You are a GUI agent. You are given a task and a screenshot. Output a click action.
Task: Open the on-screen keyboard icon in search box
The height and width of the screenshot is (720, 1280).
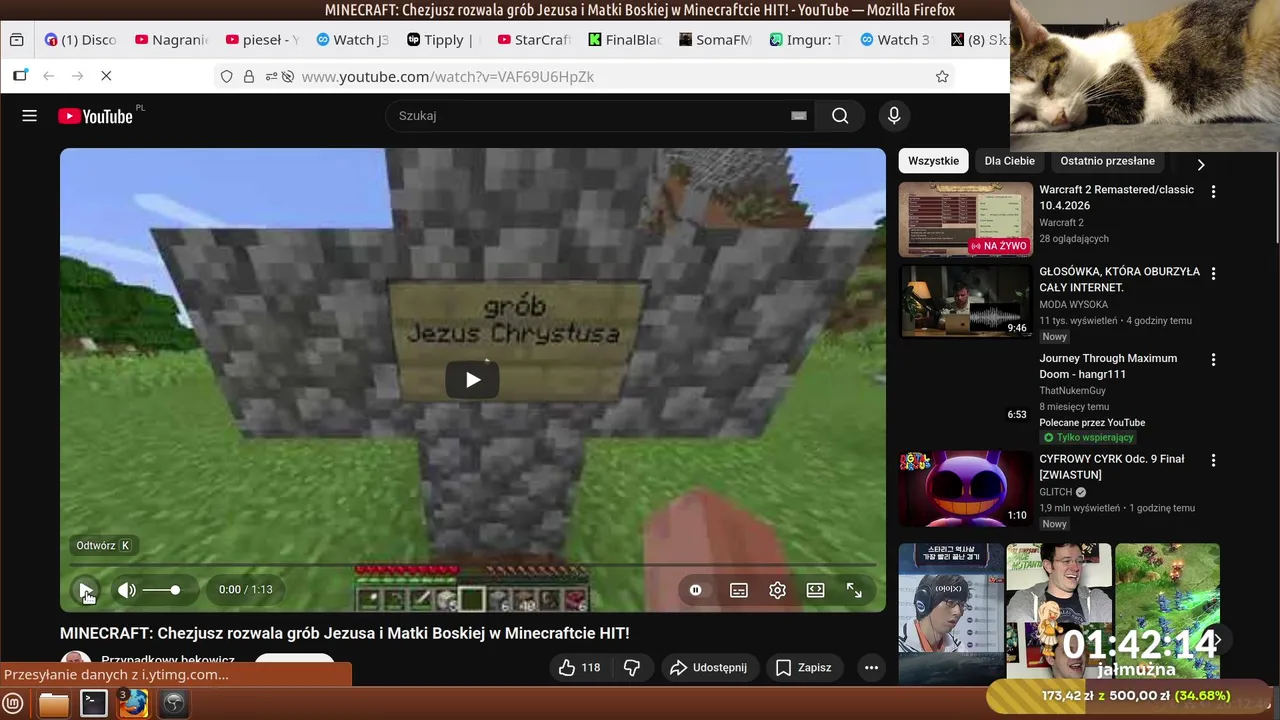pyautogui.click(x=798, y=116)
